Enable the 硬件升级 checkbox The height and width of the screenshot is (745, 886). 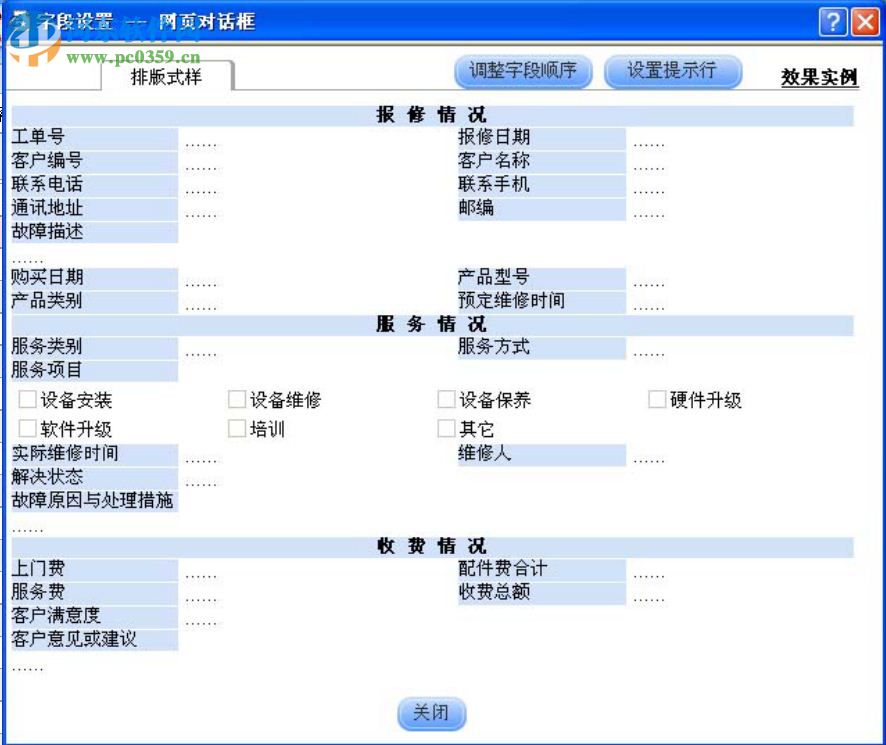pos(655,398)
